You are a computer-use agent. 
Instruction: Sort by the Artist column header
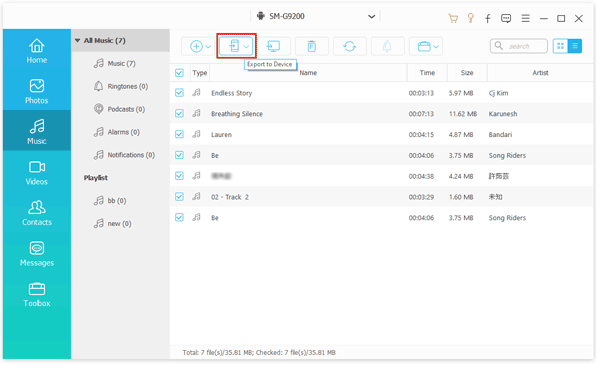point(540,73)
